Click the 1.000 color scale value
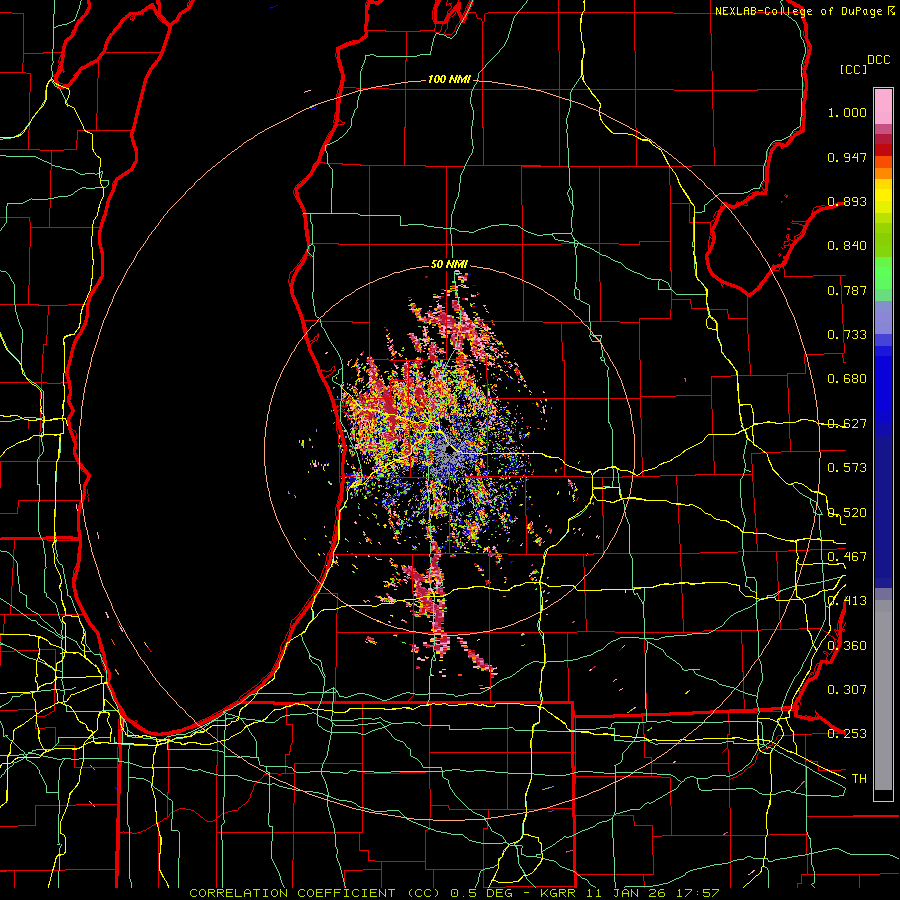 (847, 112)
